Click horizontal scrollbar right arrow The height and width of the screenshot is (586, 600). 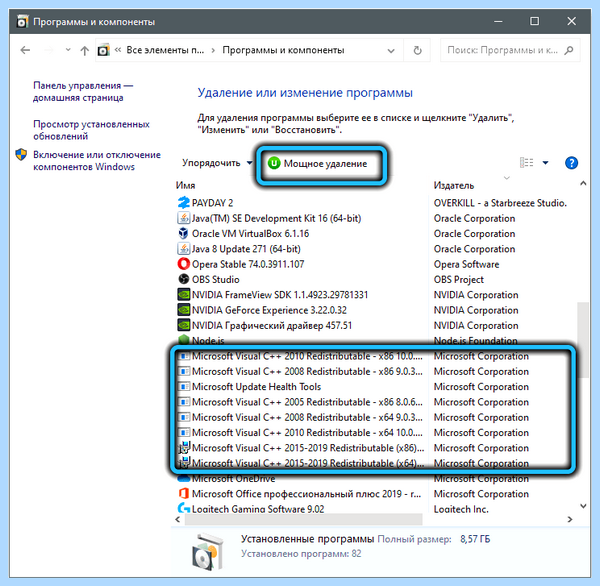(x=570, y=519)
